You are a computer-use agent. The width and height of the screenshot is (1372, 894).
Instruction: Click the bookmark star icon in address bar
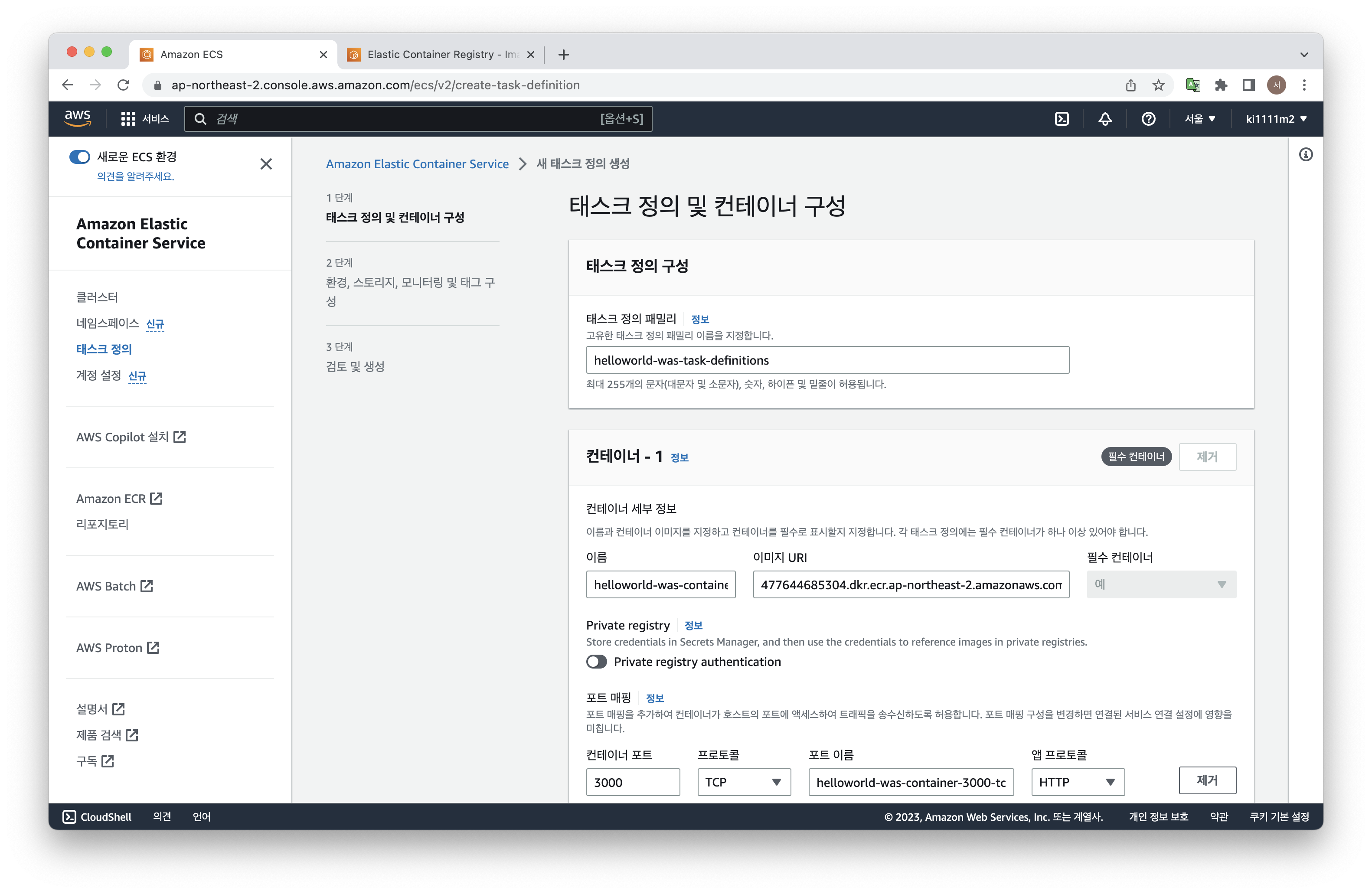tap(1158, 85)
